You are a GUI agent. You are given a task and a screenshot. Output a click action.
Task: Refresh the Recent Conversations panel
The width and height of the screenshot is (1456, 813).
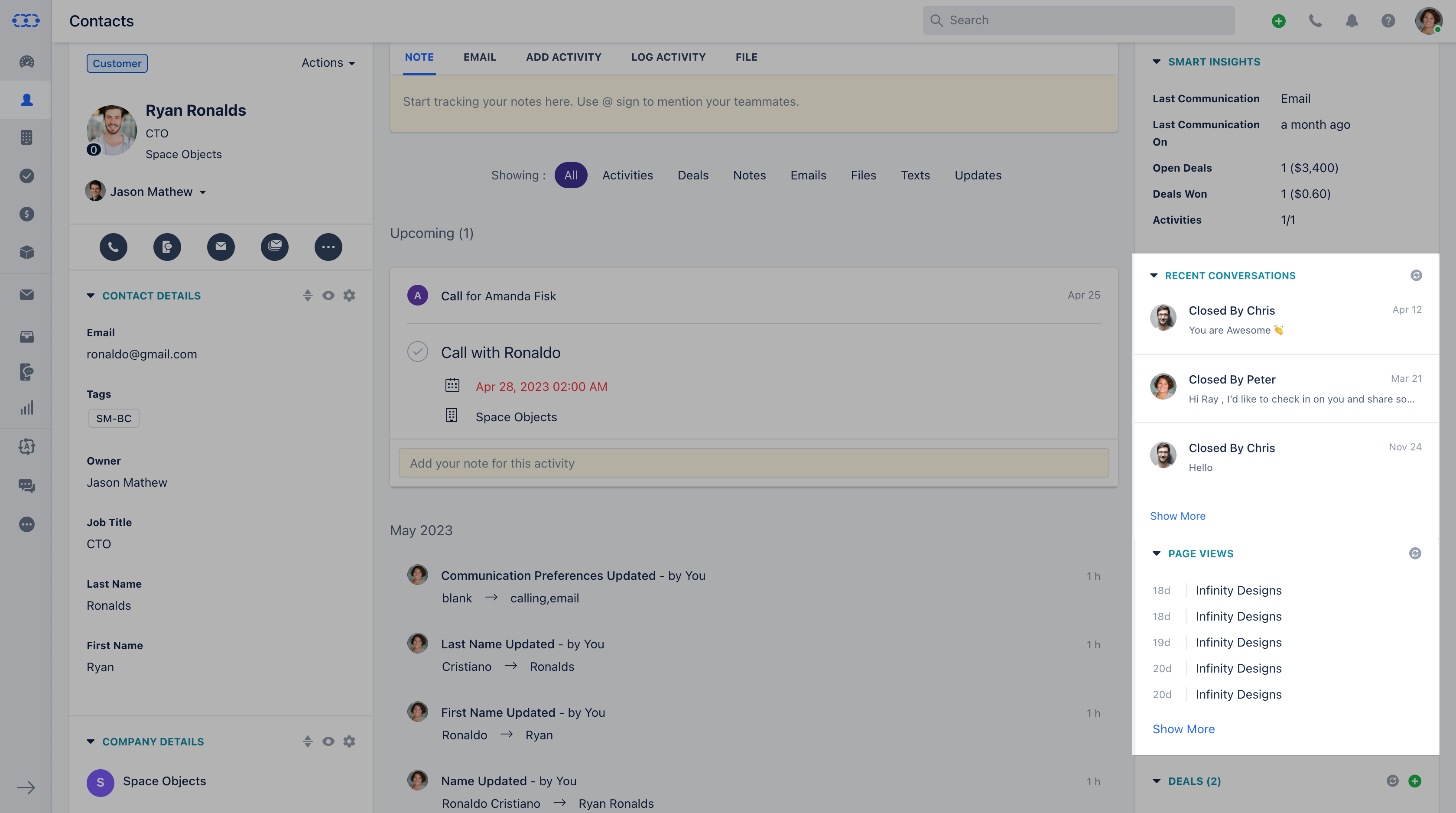[1416, 275]
